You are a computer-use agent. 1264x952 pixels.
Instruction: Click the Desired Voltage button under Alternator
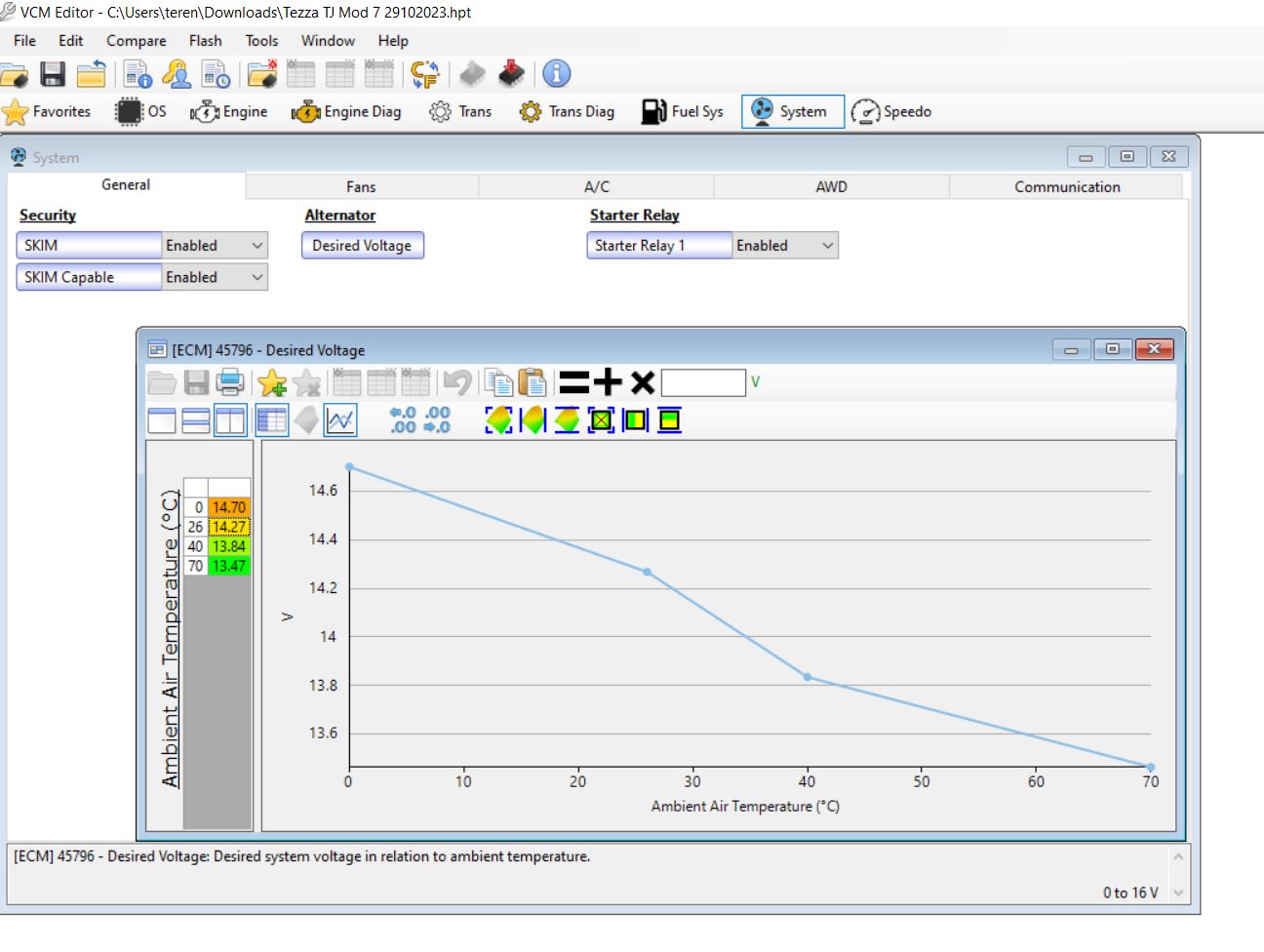362,246
